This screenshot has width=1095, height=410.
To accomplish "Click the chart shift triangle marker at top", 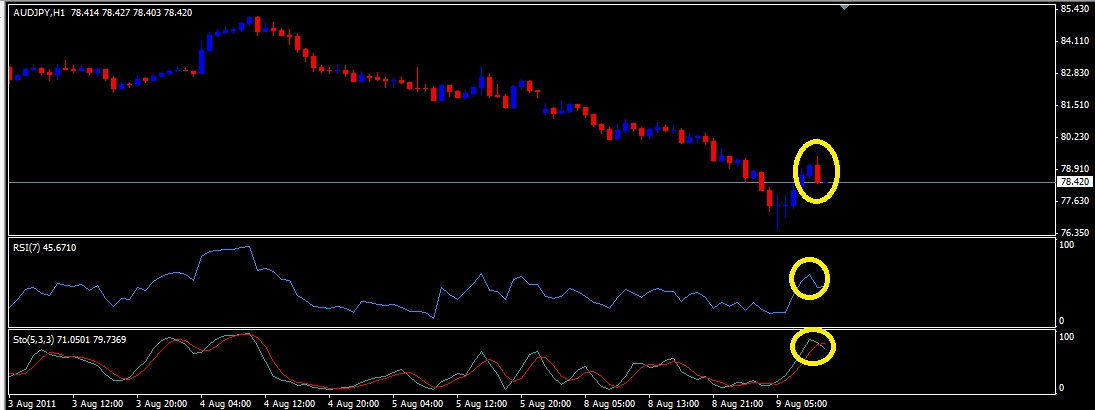I will [x=845, y=7].
